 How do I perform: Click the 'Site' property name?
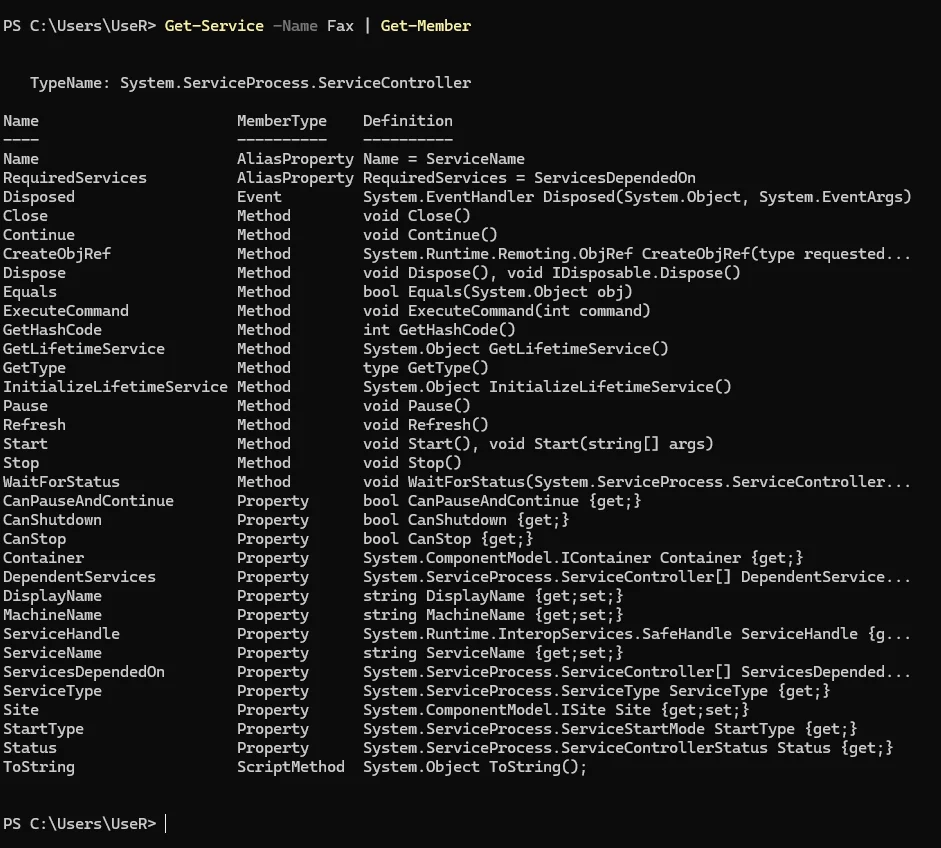21,710
